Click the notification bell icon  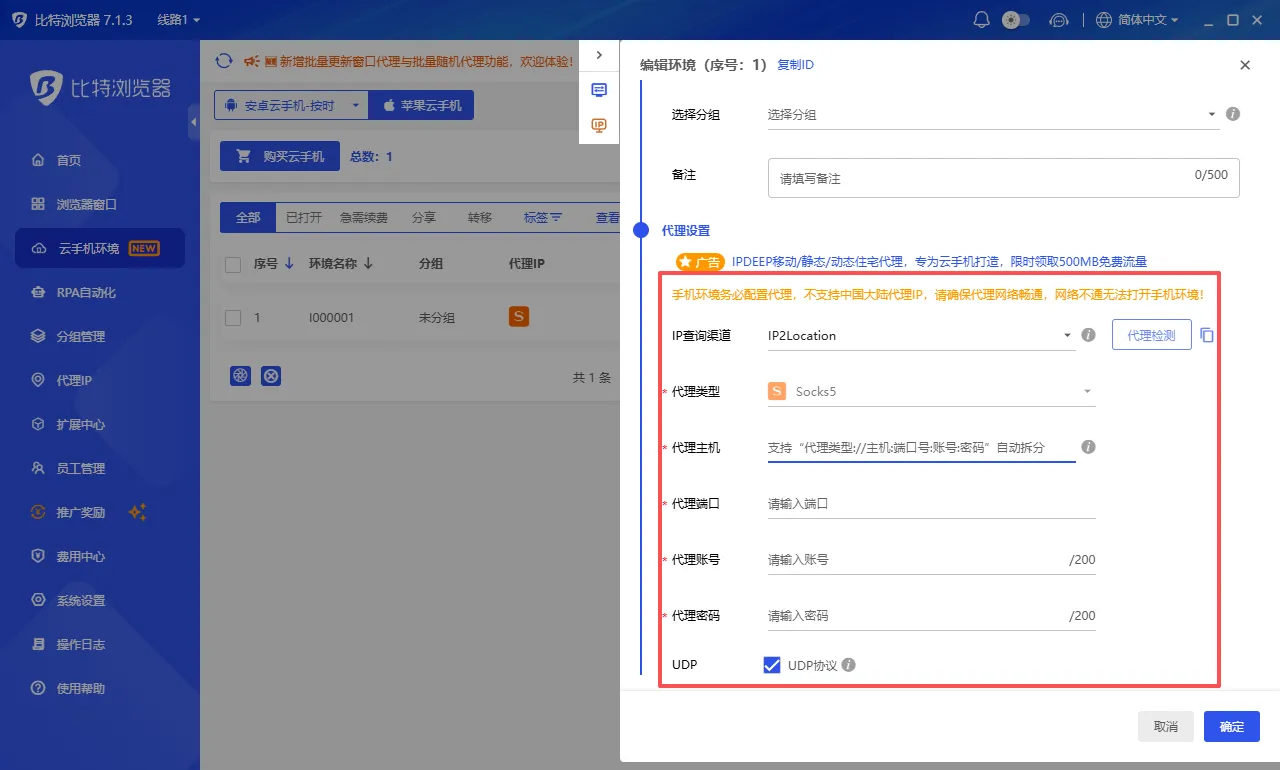point(982,20)
